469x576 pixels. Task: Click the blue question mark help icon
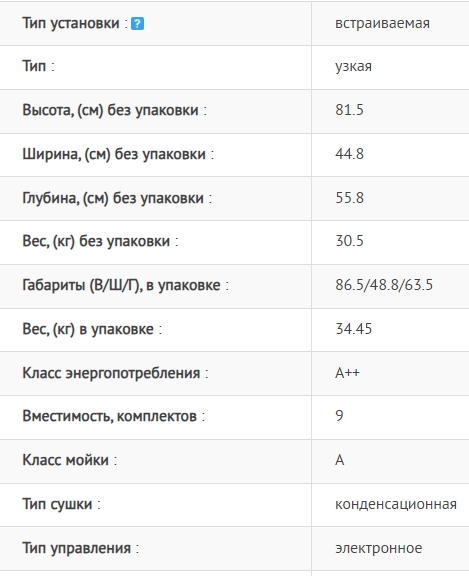137,24
